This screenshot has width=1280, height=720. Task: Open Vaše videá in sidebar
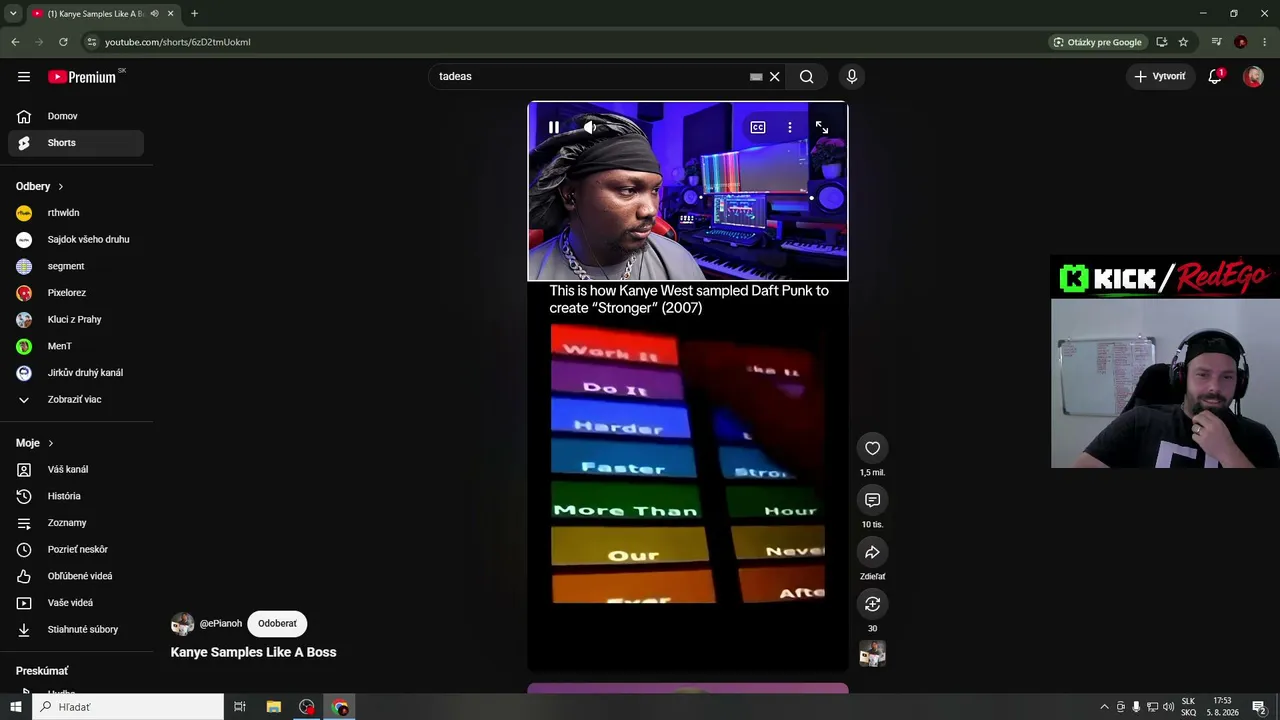(x=76, y=603)
